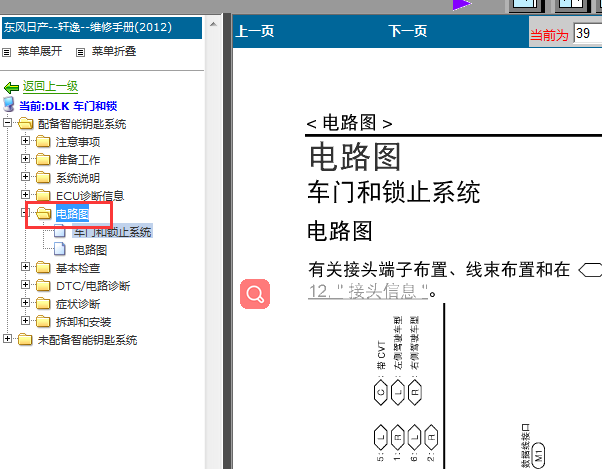The width and height of the screenshot is (602, 469).
Task: Click the red magnifier search button
Action: (x=255, y=294)
